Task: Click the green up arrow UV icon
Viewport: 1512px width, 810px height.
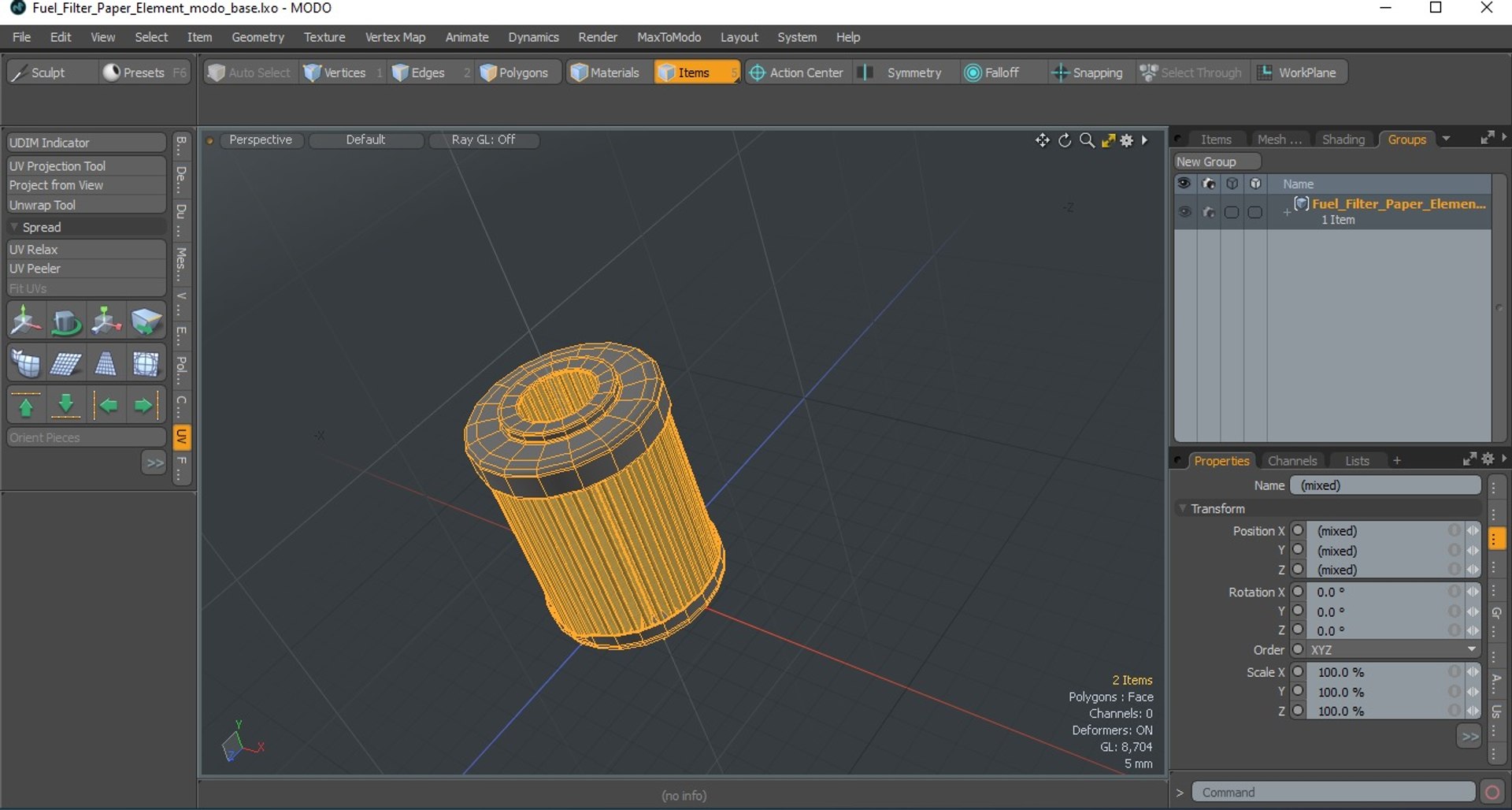Action: click(x=26, y=407)
